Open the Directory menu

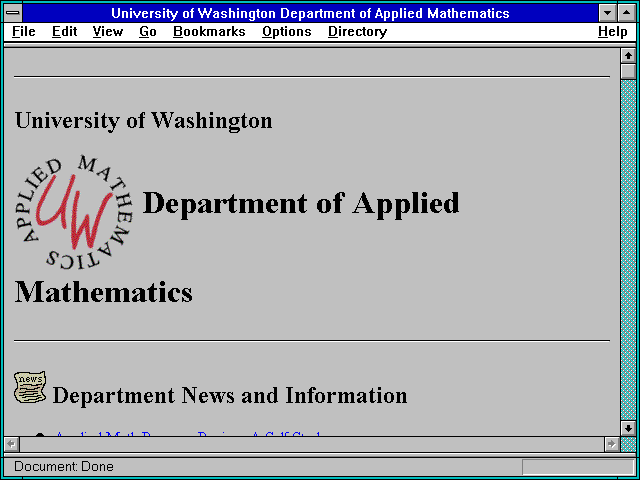358,32
